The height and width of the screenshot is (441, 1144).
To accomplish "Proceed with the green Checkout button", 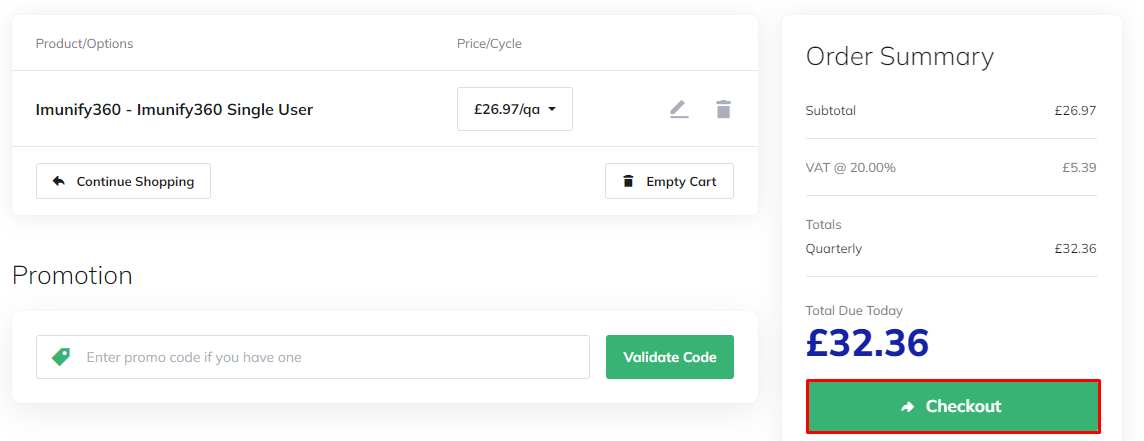I will click(x=953, y=406).
